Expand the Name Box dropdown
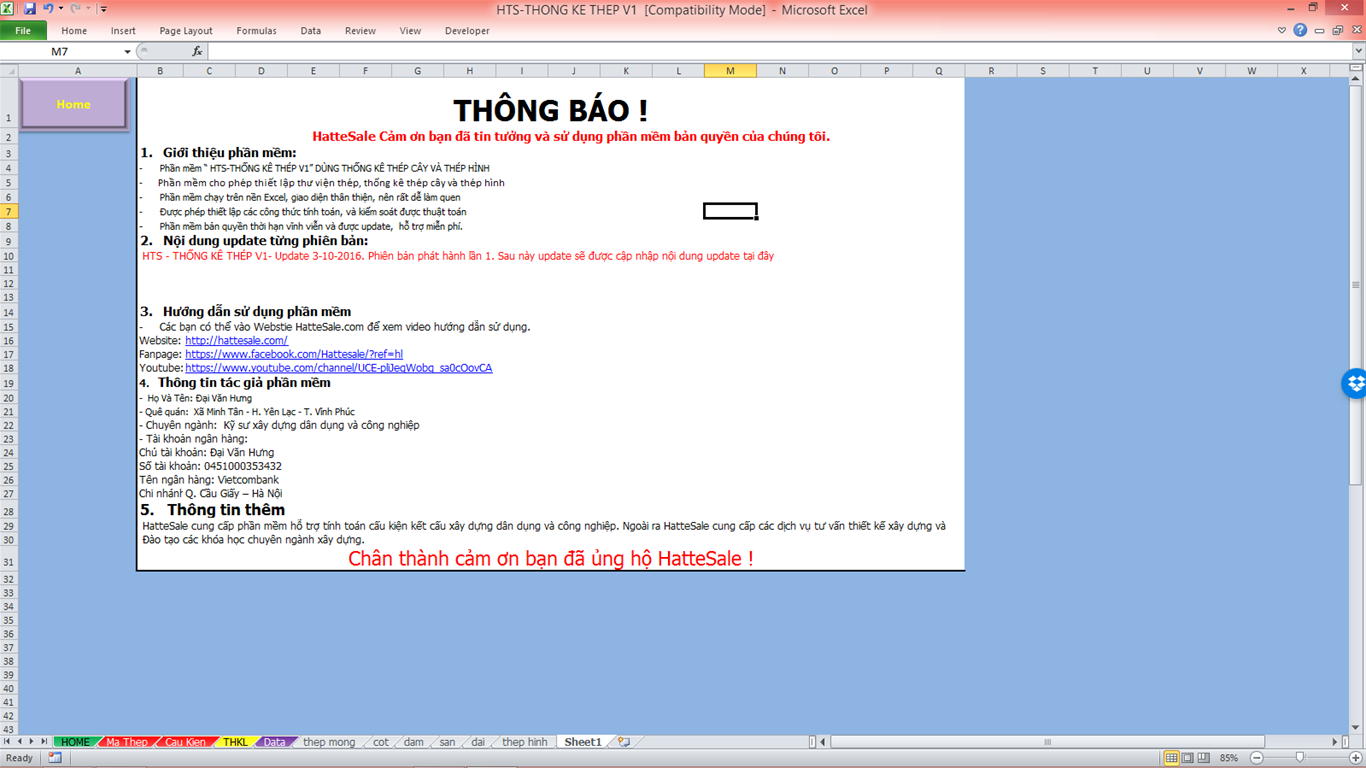1366x768 pixels. [127, 51]
